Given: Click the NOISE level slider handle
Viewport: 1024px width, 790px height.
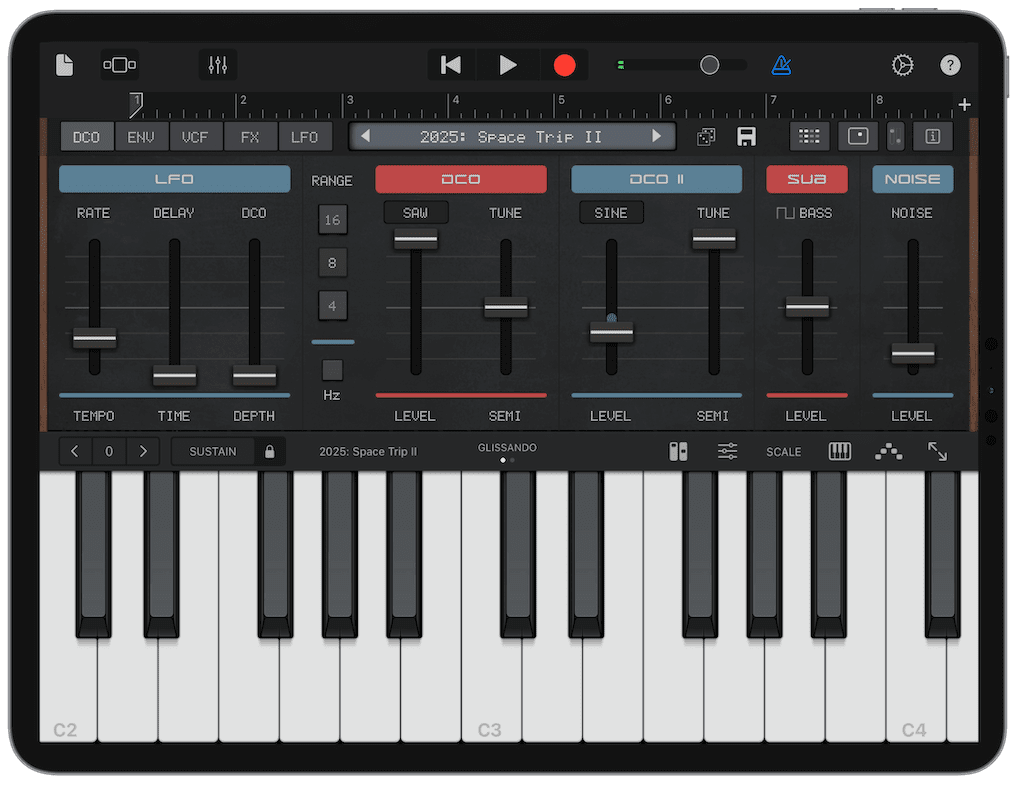Looking at the screenshot, I should point(913,354).
